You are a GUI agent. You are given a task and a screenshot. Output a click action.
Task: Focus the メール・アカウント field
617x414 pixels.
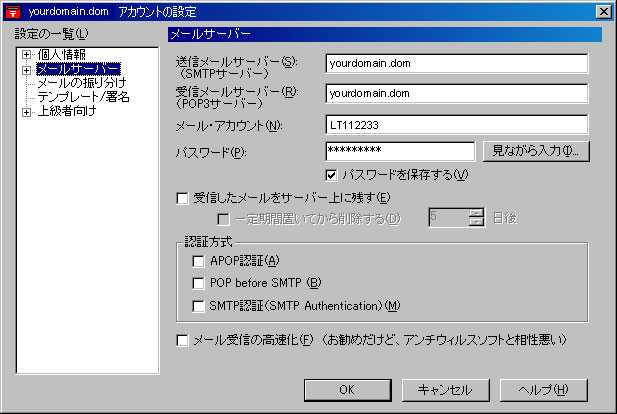[x=456, y=125]
